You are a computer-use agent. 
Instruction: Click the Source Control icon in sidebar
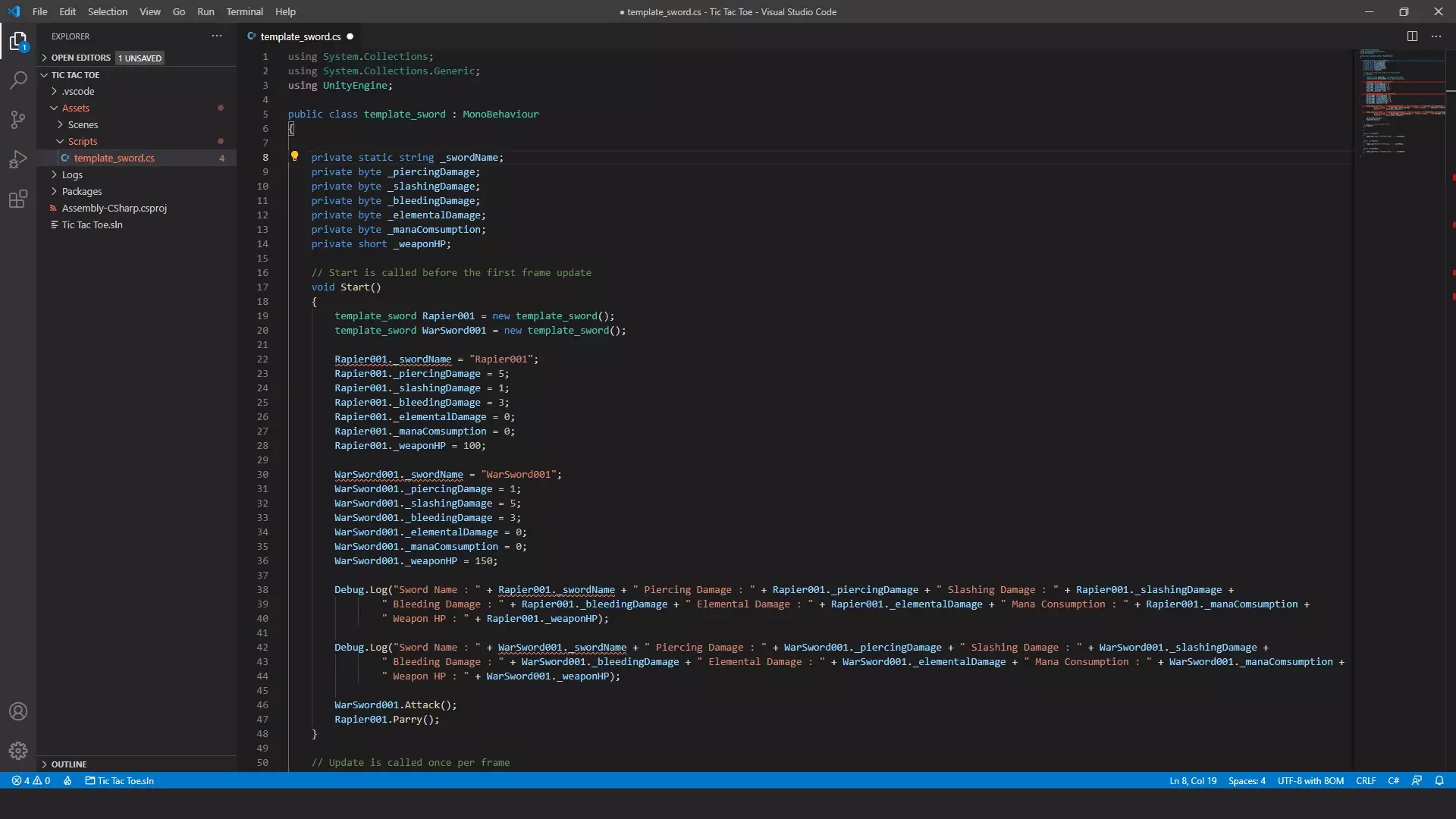(x=18, y=119)
